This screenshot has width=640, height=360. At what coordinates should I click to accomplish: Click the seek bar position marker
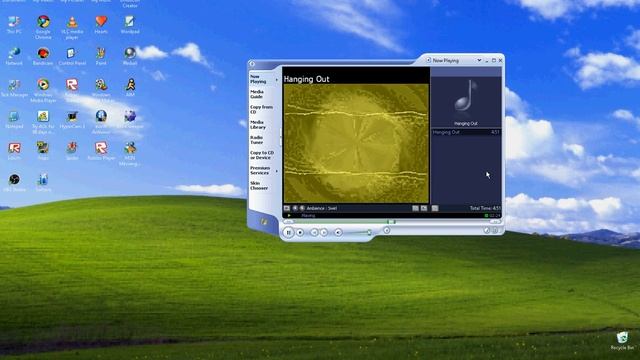point(391,222)
